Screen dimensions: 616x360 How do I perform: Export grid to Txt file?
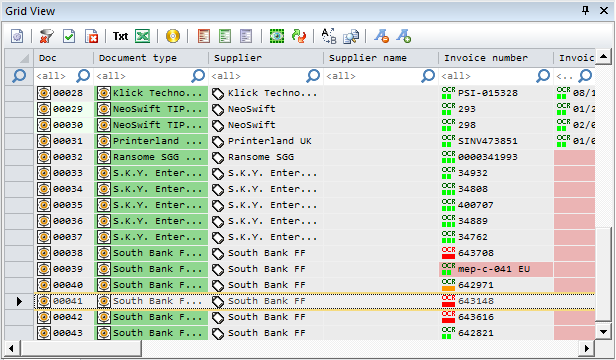pos(120,37)
